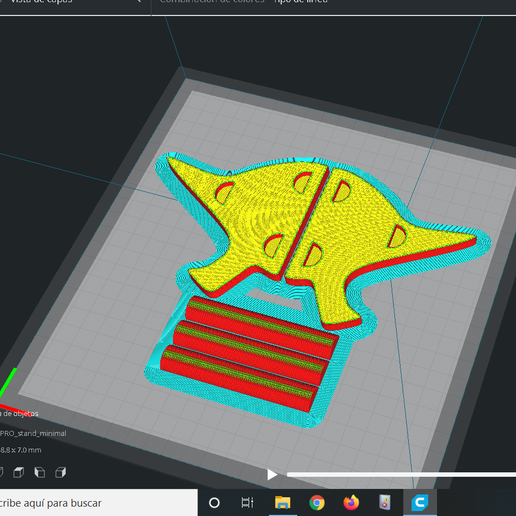Open File Explorer from the taskbar
Screen dimensions: 516x516
pyautogui.click(x=282, y=503)
